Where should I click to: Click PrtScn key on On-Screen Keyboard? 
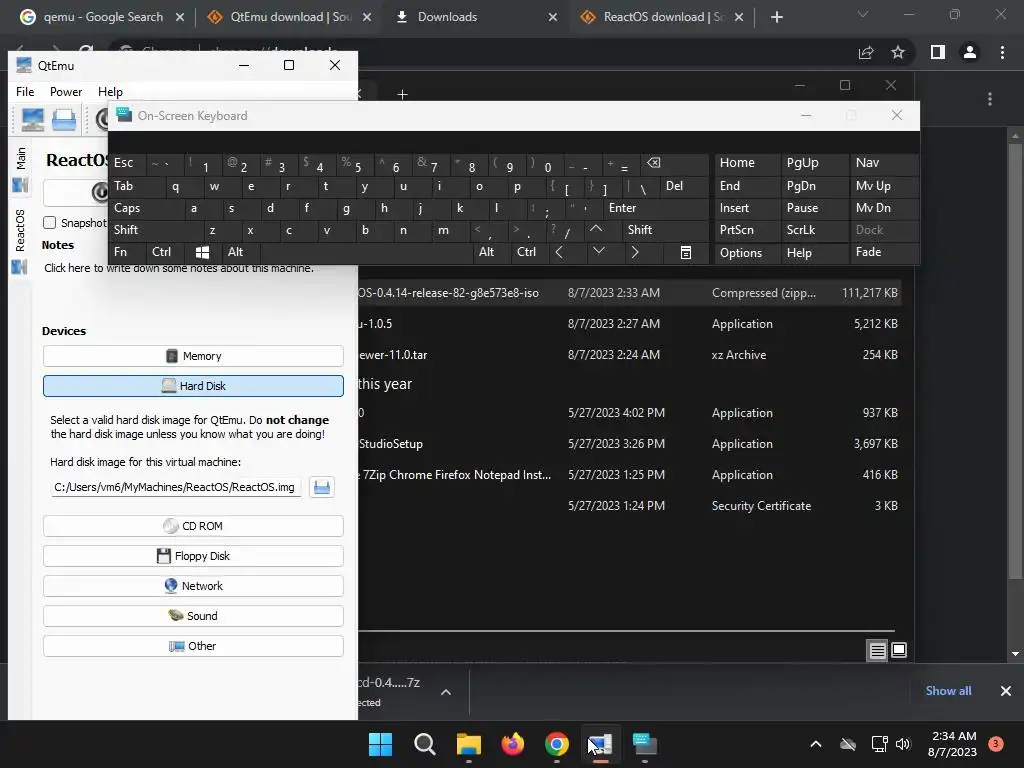(748, 230)
